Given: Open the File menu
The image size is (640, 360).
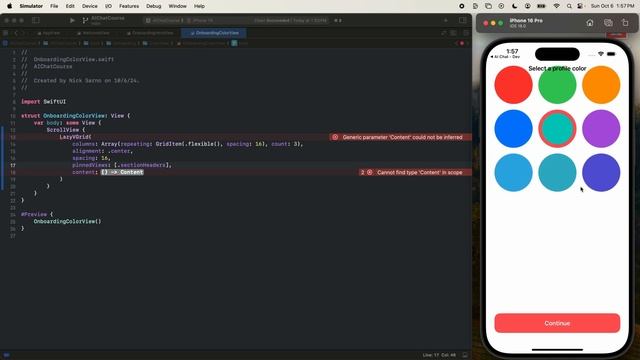Looking at the screenshot, I should tap(54, 6).
